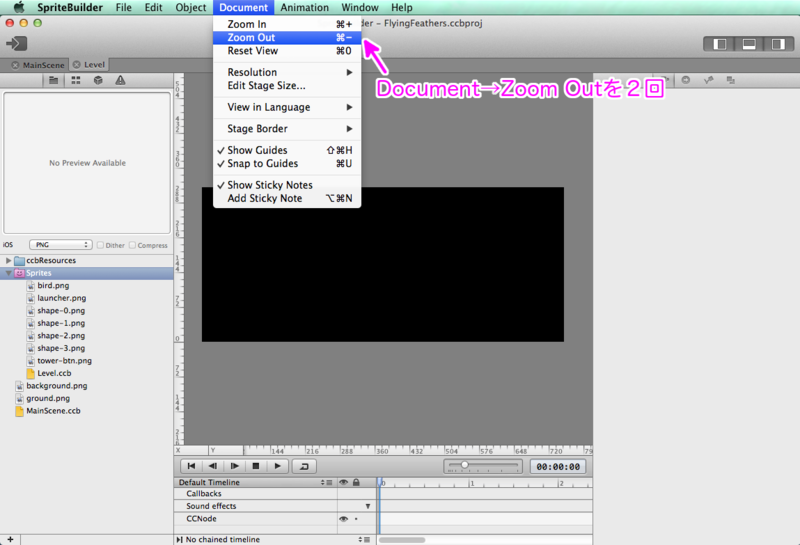Viewport: 800px width, 545px height.
Task: Play the timeline animation
Action: [x=278, y=466]
